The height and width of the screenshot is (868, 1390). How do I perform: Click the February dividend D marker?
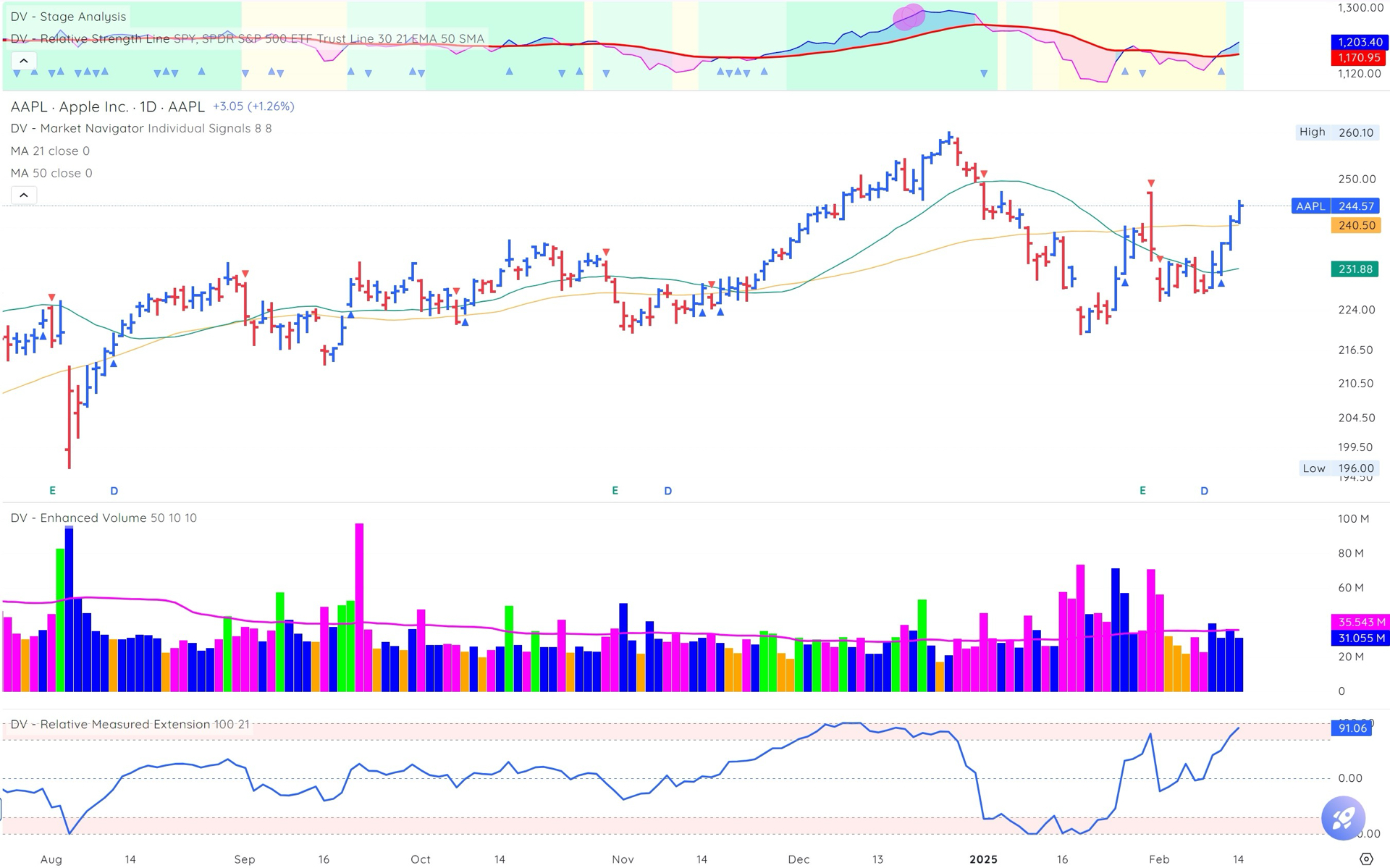[1204, 491]
